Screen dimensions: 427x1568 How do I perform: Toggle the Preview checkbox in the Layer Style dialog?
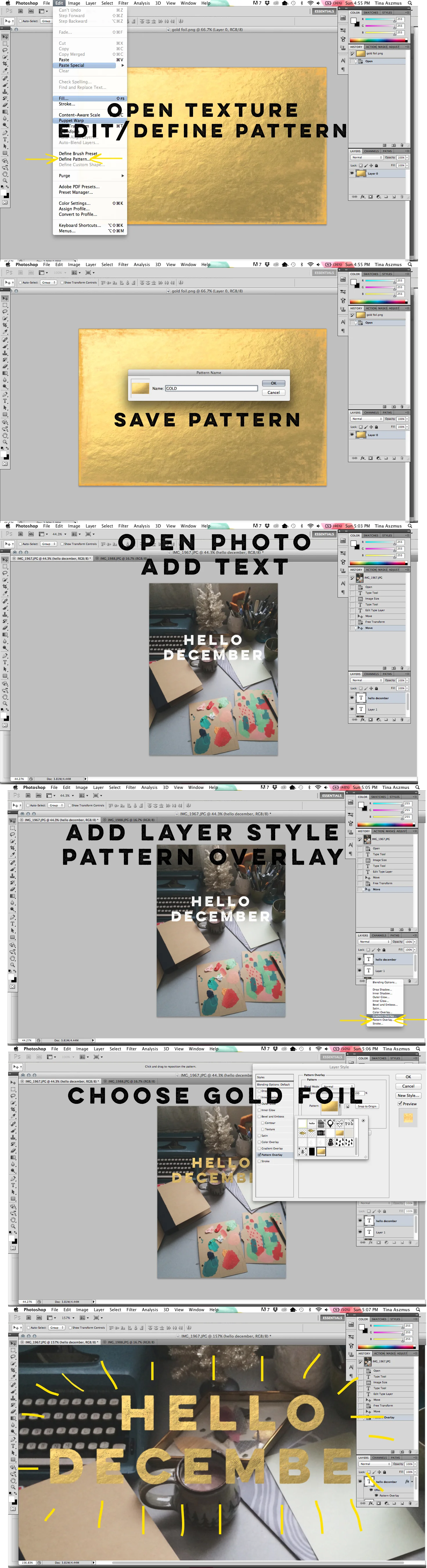click(400, 1104)
